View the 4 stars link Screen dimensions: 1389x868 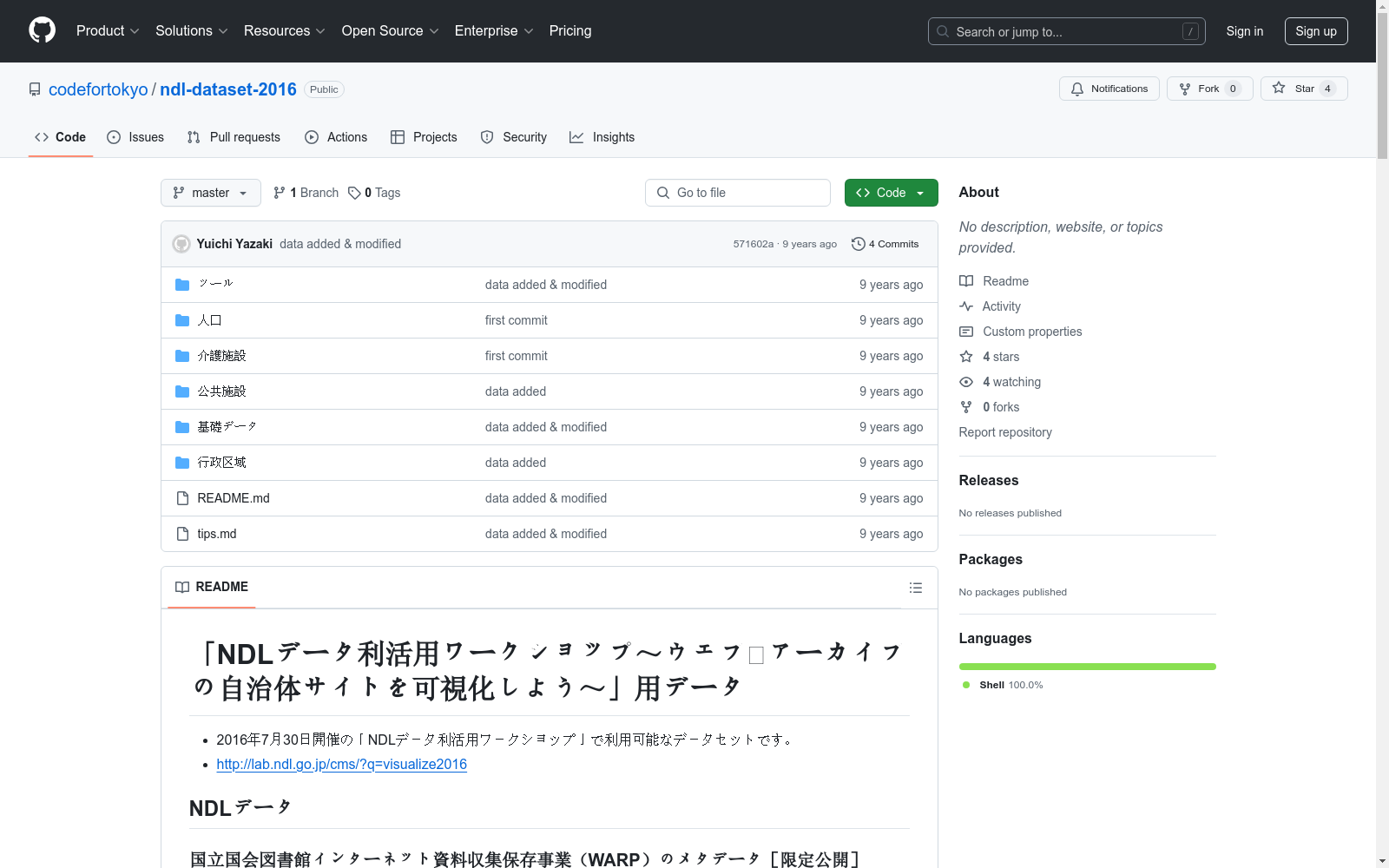990,357
